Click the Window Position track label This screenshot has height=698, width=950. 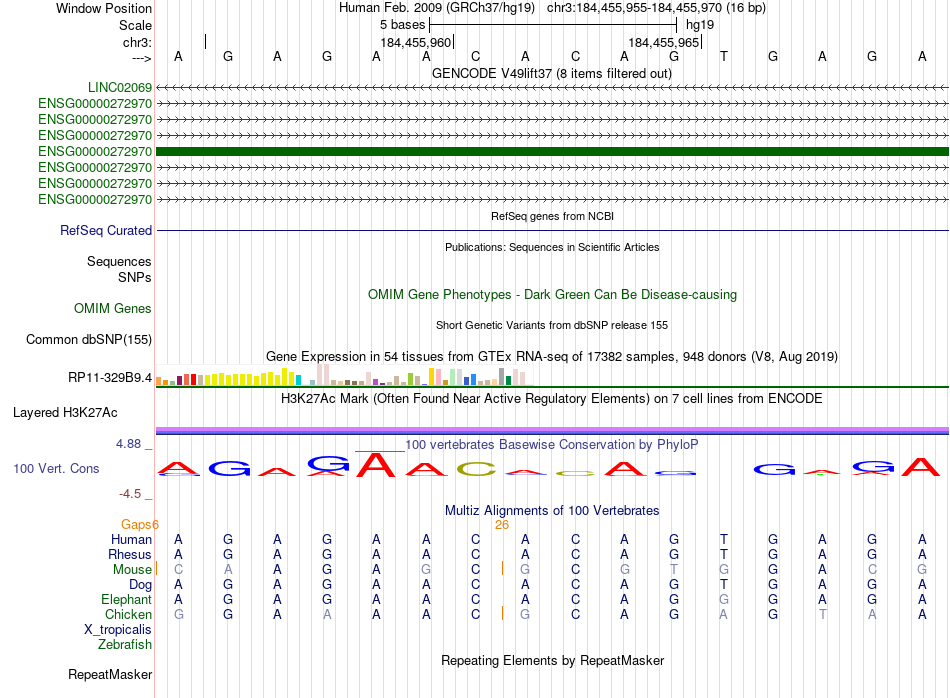[x=104, y=8]
